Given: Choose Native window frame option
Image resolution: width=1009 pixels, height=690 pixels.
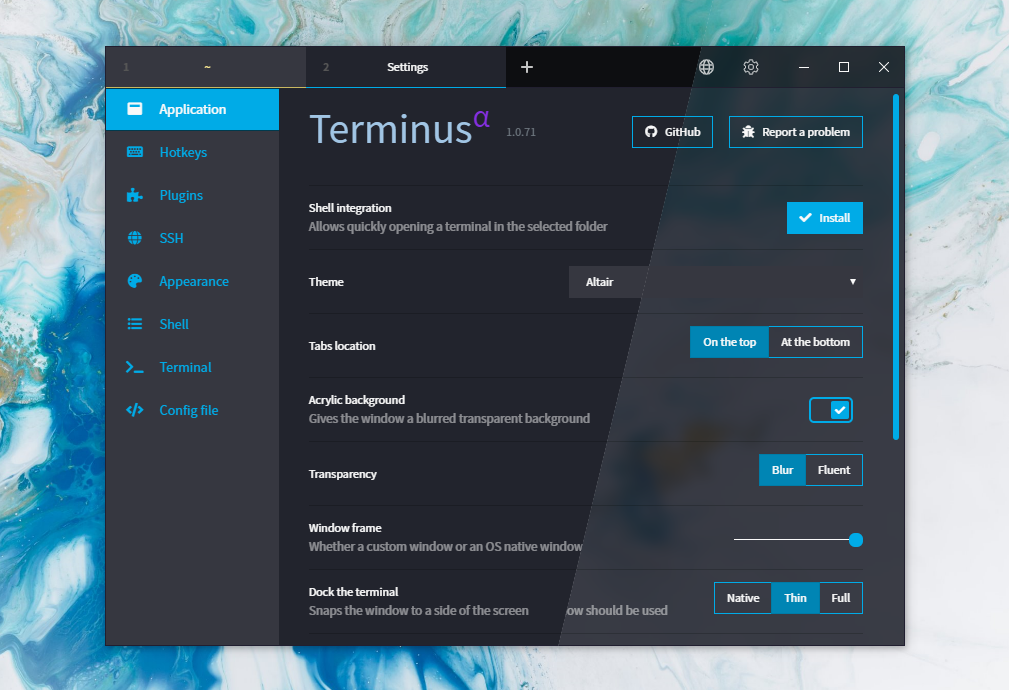Looking at the screenshot, I should pos(743,598).
